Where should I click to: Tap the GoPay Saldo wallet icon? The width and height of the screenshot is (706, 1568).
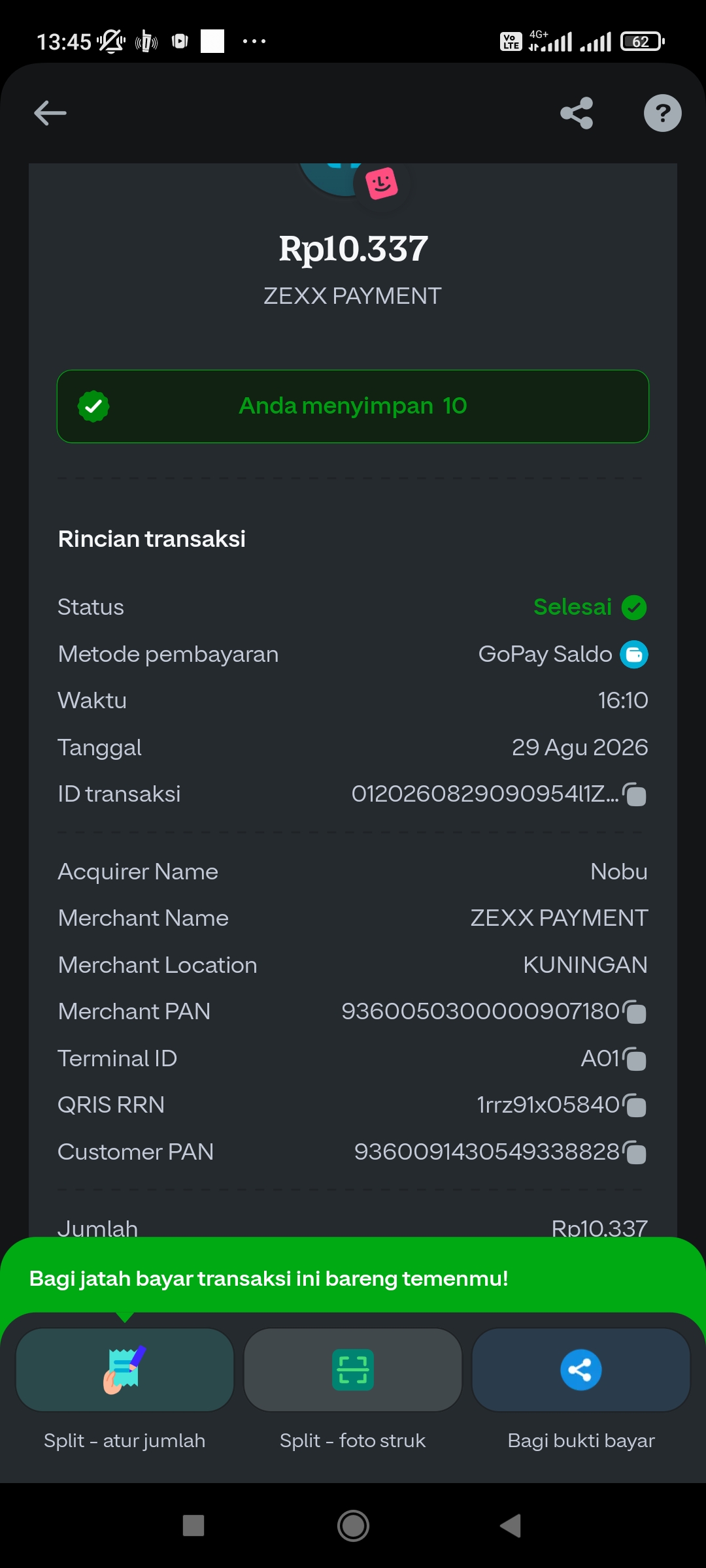634,655
